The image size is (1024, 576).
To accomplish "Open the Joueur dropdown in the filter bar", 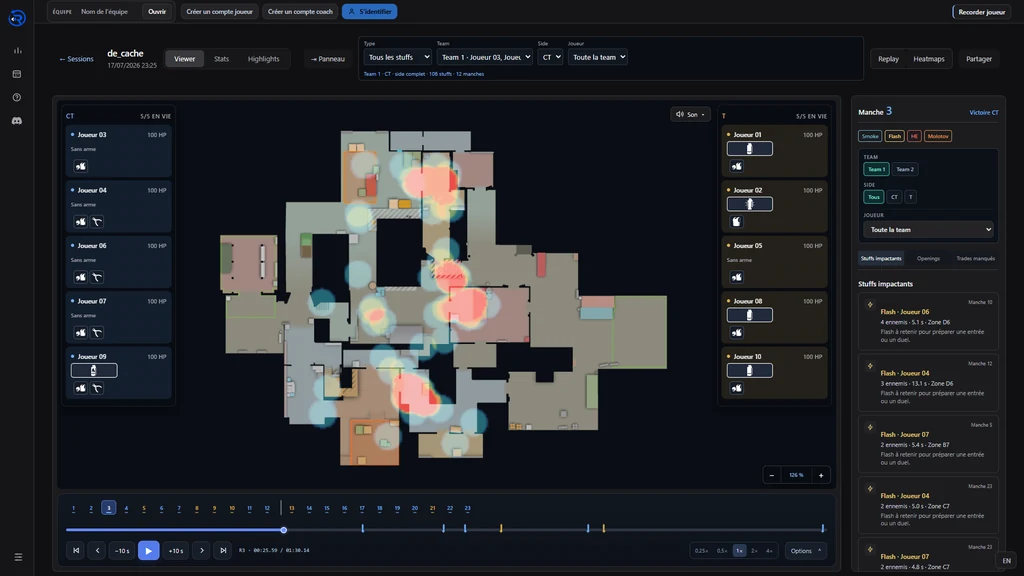I will 598,57.
